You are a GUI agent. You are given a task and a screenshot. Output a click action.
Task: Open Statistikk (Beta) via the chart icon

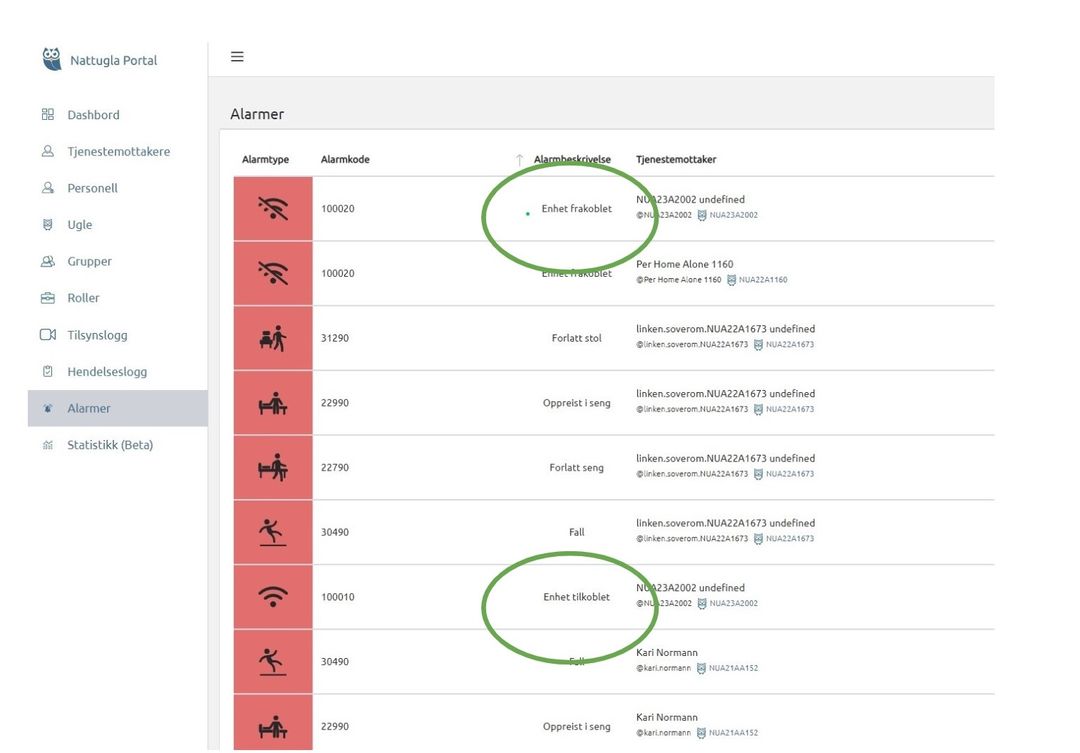pos(47,444)
